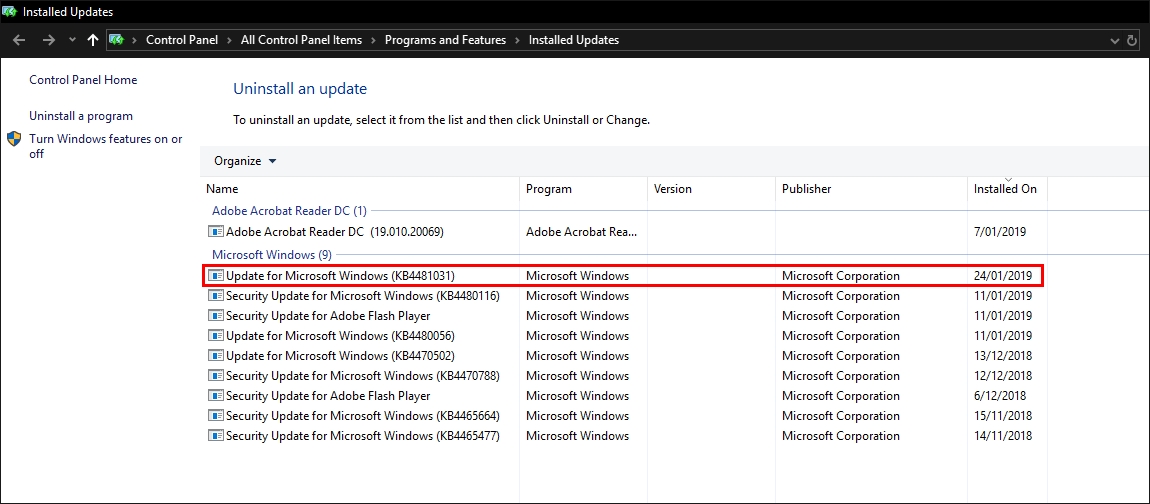Collapse Microsoft Windows (9) group
1150x504 pixels.
272,255
